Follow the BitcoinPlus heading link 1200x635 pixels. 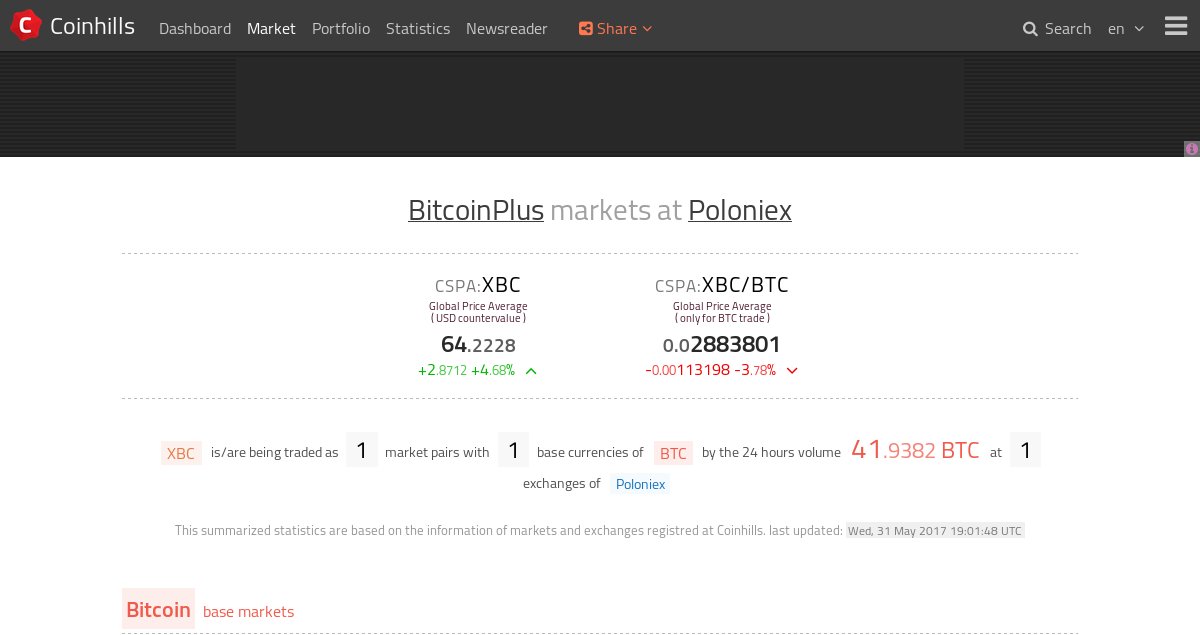coord(476,210)
